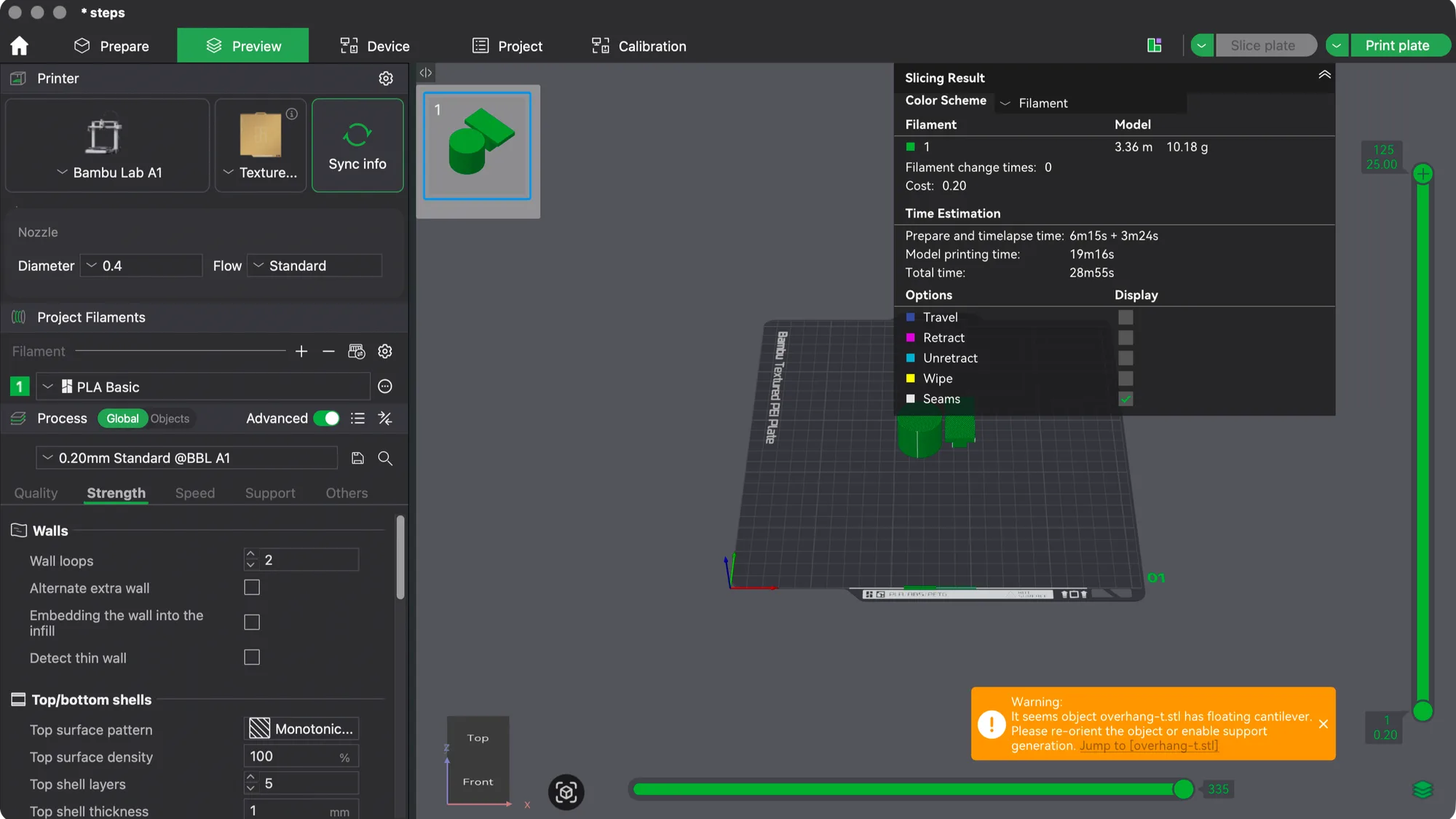The width and height of the screenshot is (1456, 819).
Task: Open the Flow Standard dropdown
Action: [314, 266]
